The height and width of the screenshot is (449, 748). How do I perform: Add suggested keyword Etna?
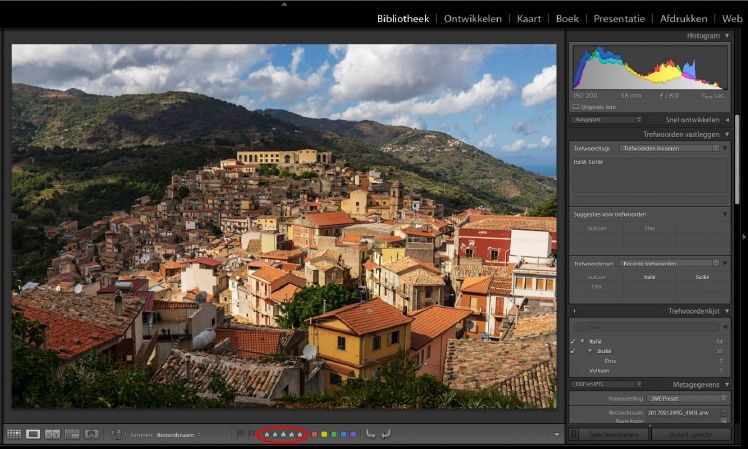pyautogui.click(x=650, y=229)
